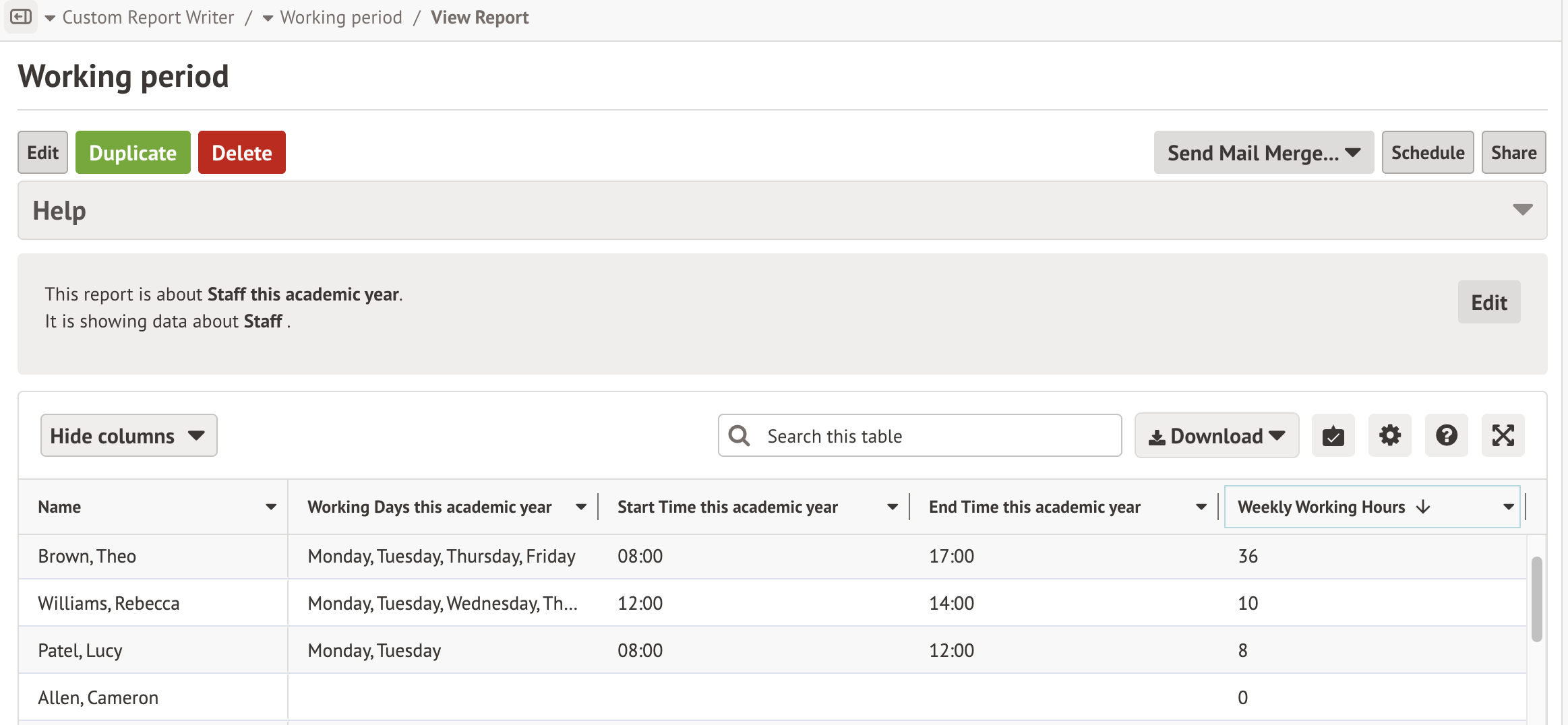Viewport: 1568px width, 725px height.
Task: Click descending sort arrow on Weekly Working Hours
Action: coord(1423,507)
